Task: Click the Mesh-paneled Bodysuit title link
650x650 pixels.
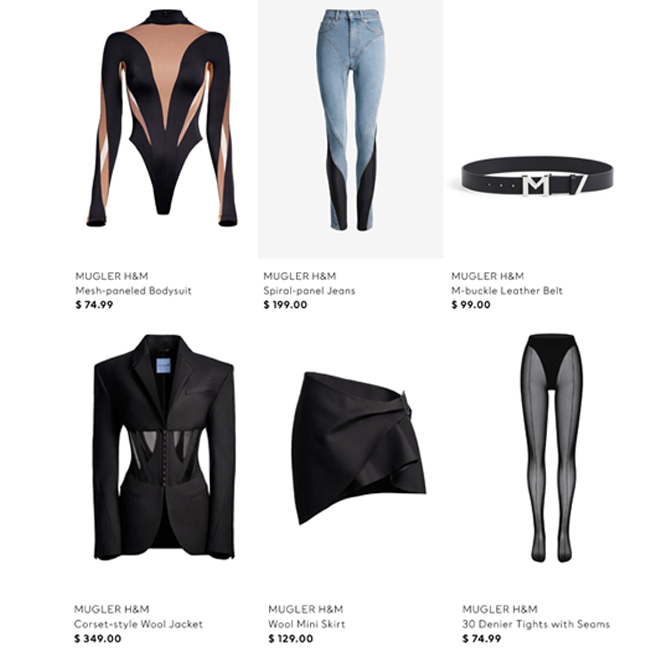Action: pos(133,291)
